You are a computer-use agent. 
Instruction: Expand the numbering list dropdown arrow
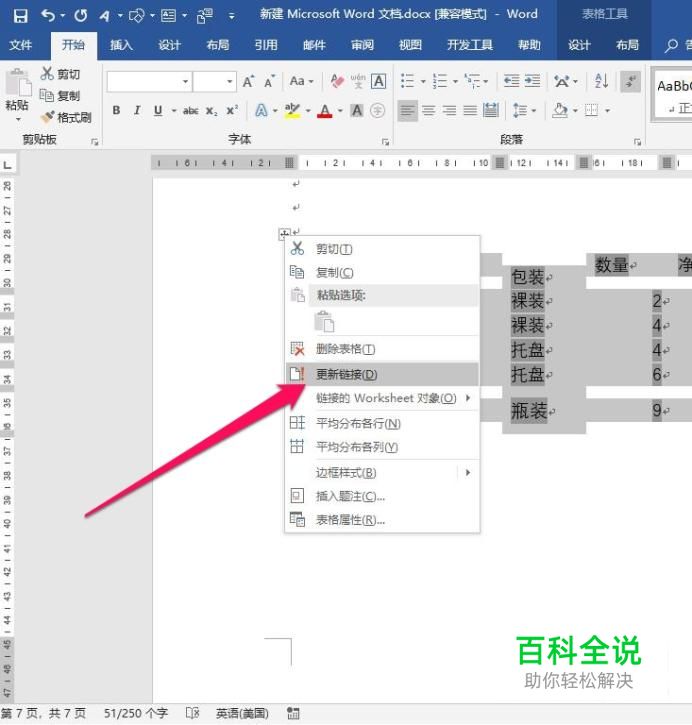(x=455, y=82)
